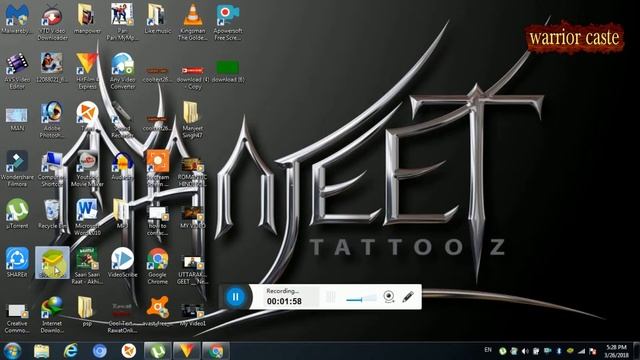Pause the screen recording

pyautogui.click(x=235, y=297)
